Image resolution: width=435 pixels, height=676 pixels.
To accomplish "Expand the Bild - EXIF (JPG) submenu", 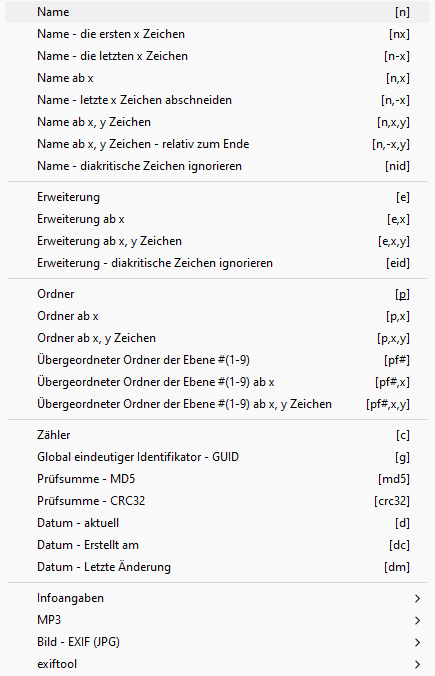I will click(217, 642).
